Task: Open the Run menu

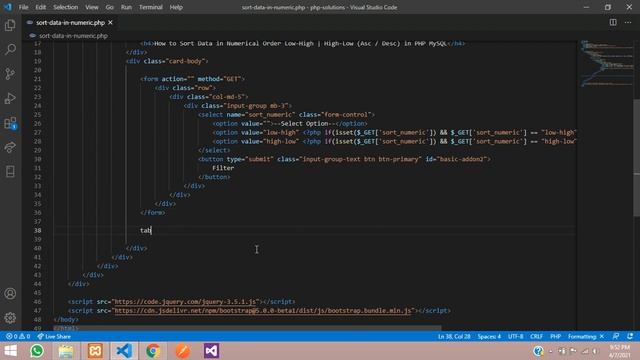Action: pyautogui.click(x=126, y=7)
